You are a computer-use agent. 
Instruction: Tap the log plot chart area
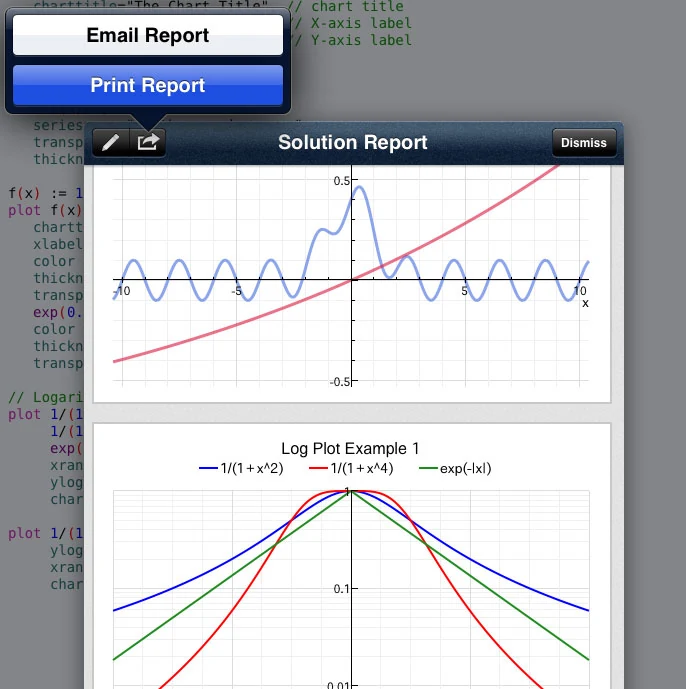tap(352, 589)
